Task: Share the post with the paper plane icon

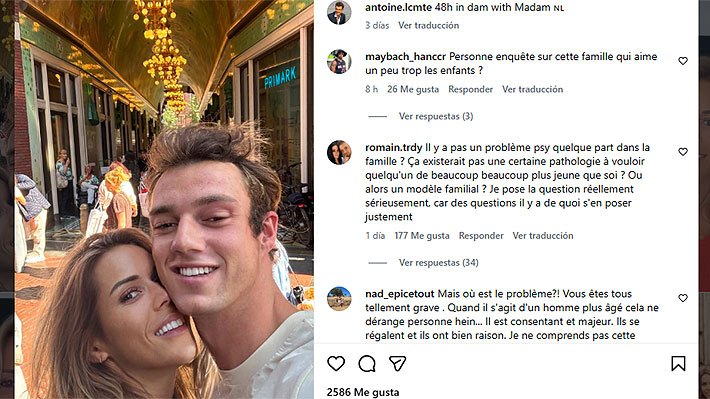Action: [x=398, y=364]
